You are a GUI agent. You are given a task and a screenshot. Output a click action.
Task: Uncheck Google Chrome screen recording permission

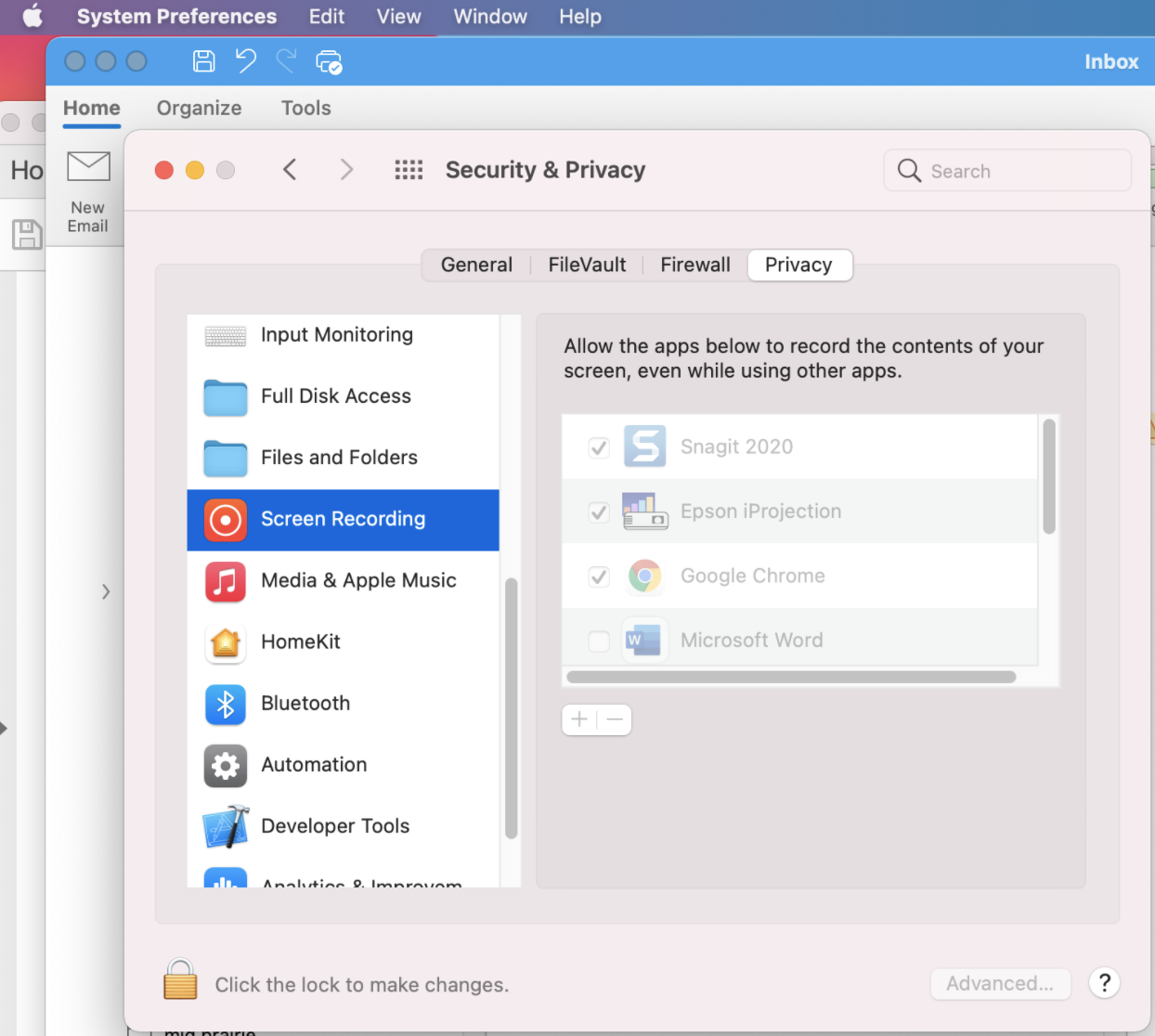click(599, 576)
